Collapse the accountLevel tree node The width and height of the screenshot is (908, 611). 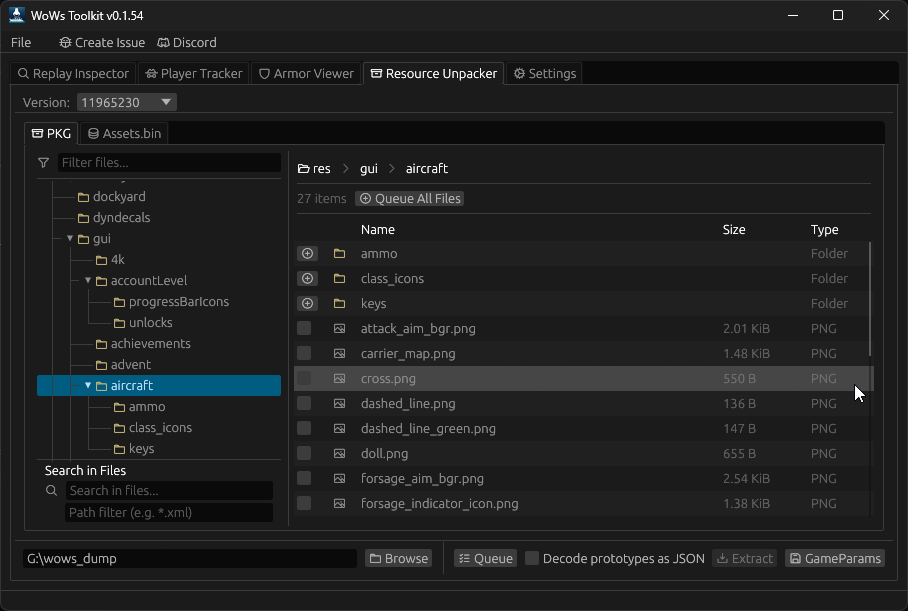coord(88,280)
